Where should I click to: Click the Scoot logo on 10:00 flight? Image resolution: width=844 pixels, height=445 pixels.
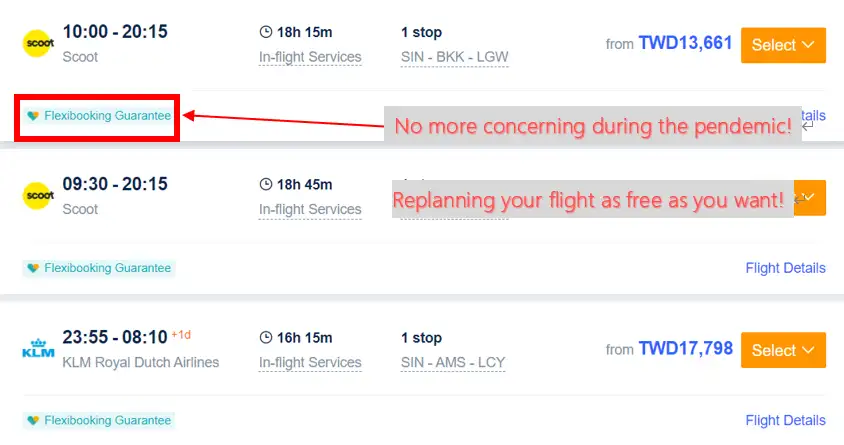click(38, 44)
